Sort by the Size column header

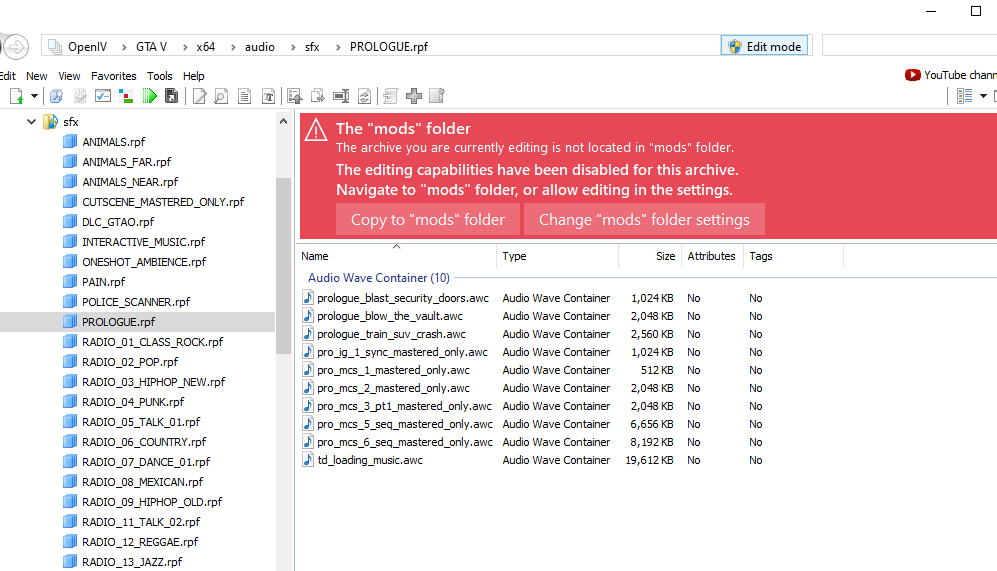(650, 256)
